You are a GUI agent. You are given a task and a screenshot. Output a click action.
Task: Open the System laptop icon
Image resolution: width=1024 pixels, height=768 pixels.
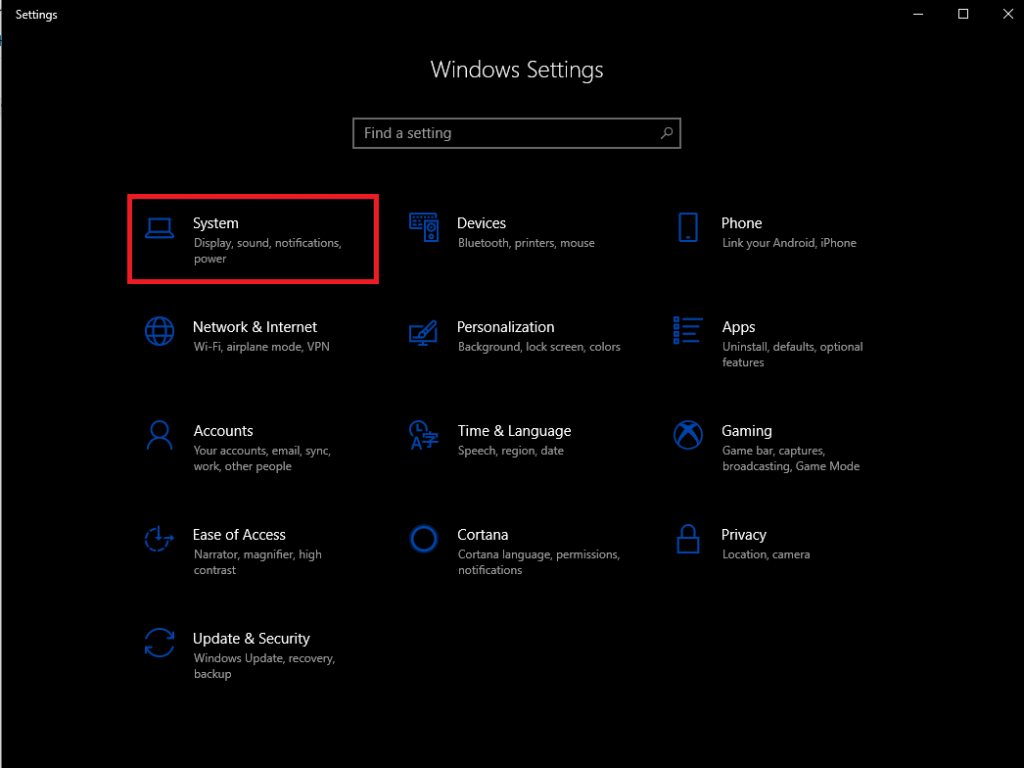click(159, 228)
